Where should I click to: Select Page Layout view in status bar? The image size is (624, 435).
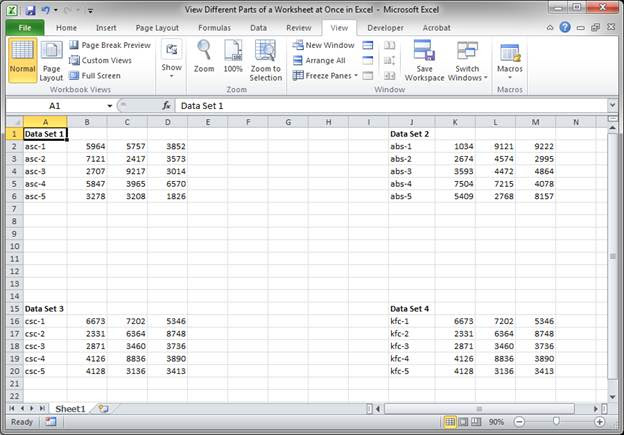point(463,422)
